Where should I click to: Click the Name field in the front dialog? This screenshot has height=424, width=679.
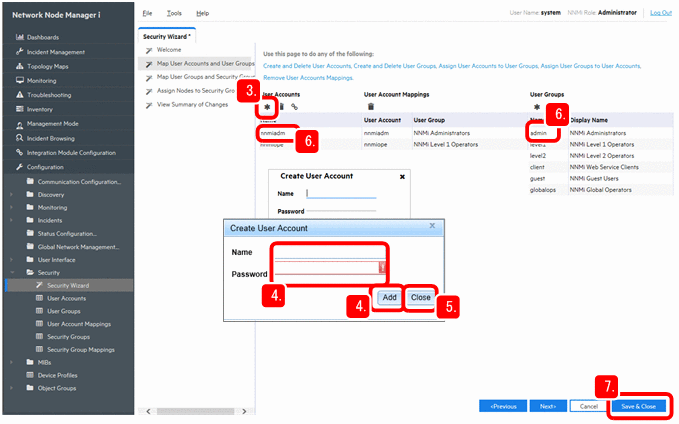[x=328, y=255]
